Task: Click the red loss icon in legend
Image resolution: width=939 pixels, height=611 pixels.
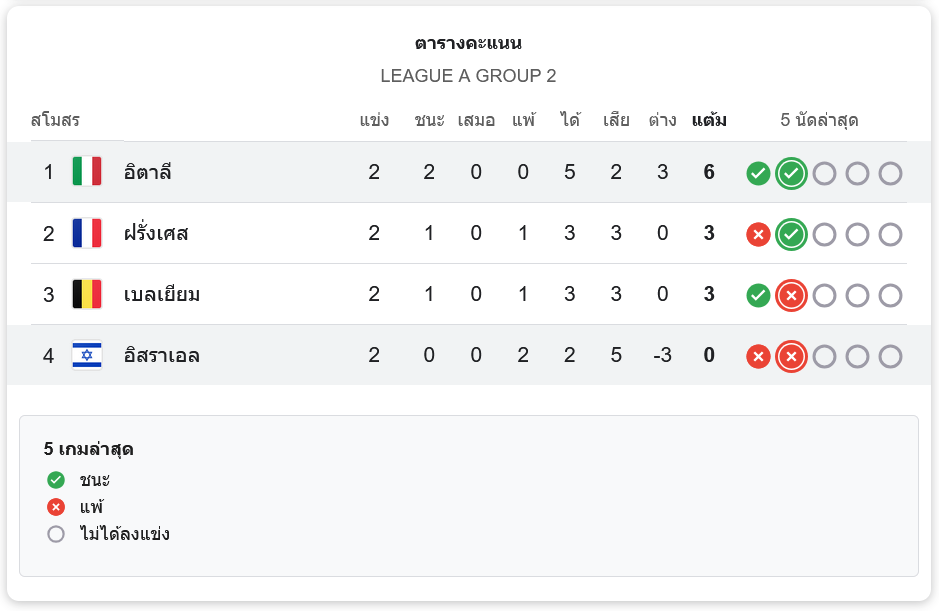Action: pos(56,507)
